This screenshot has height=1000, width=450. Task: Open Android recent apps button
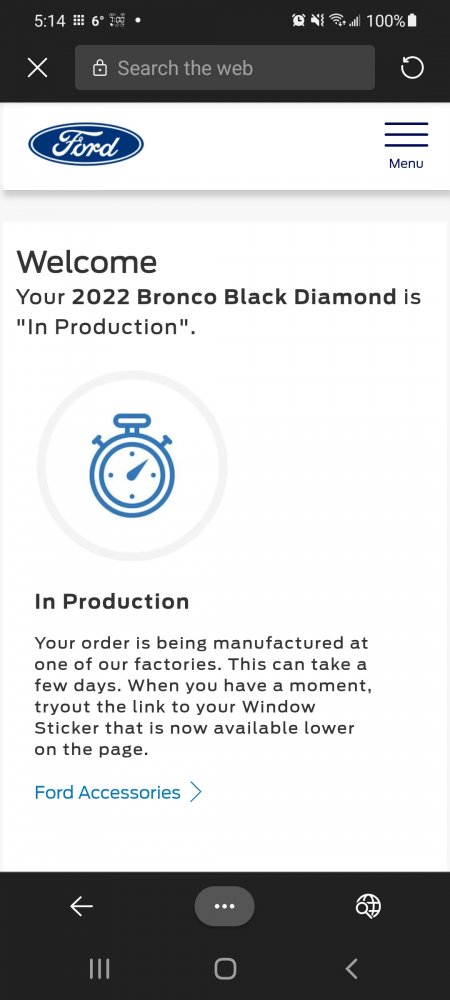pyautogui.click(x=99, y=969)
